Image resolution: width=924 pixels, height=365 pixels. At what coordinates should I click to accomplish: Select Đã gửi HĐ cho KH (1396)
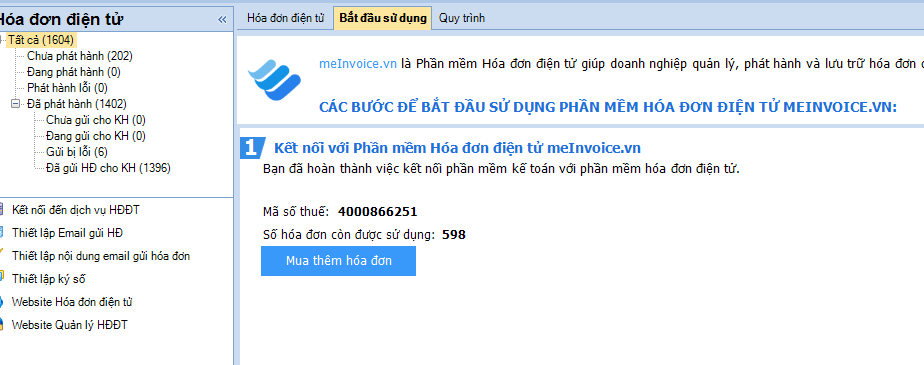pos(108,168)
